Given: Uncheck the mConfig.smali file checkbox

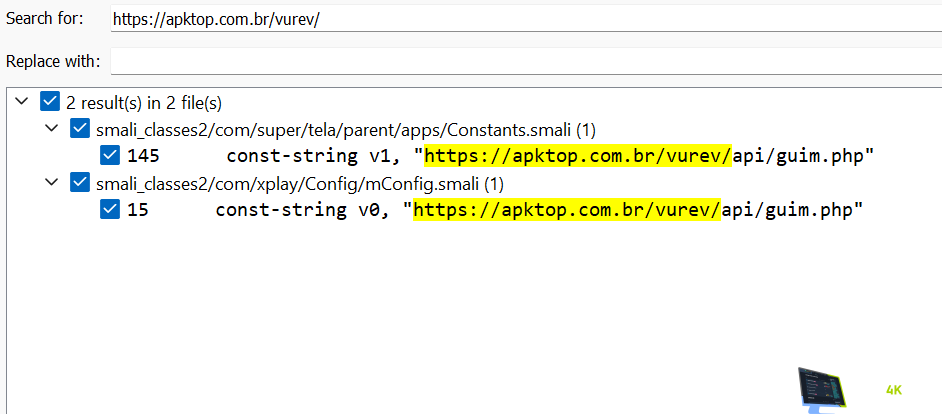Looking at the screenshot, I should click(x=80, y=183).
